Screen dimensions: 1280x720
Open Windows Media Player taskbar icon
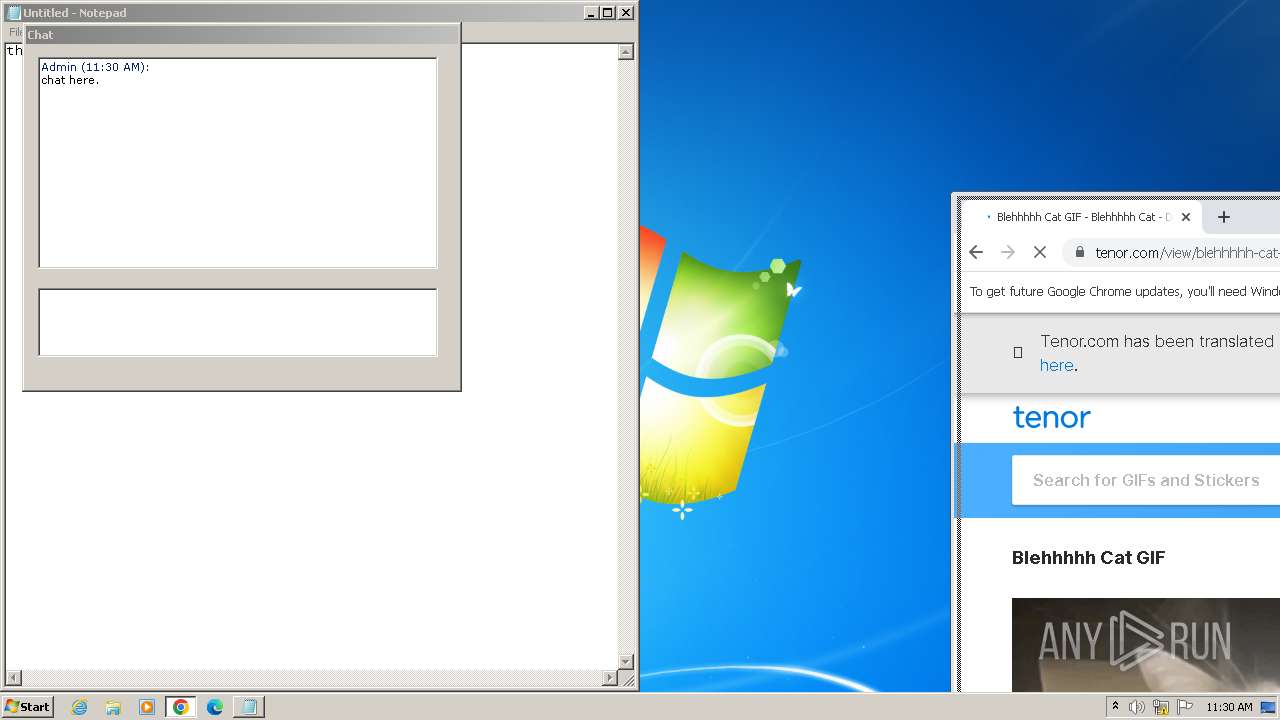(147, 707)
